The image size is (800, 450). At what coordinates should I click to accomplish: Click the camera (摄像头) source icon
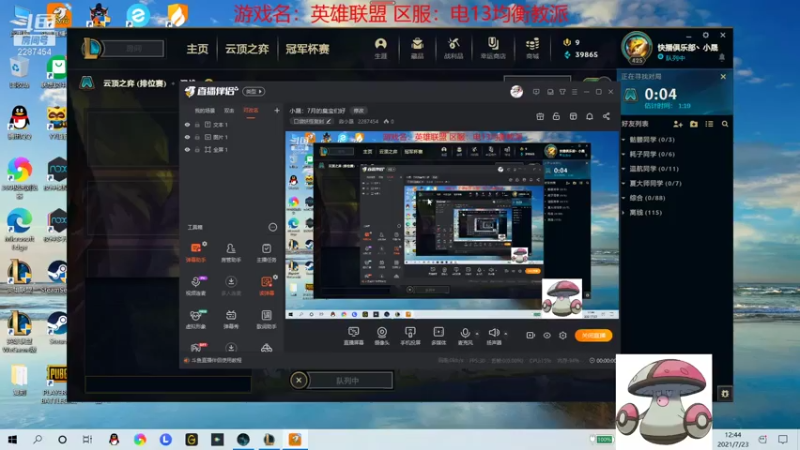(x=382, y=336)
